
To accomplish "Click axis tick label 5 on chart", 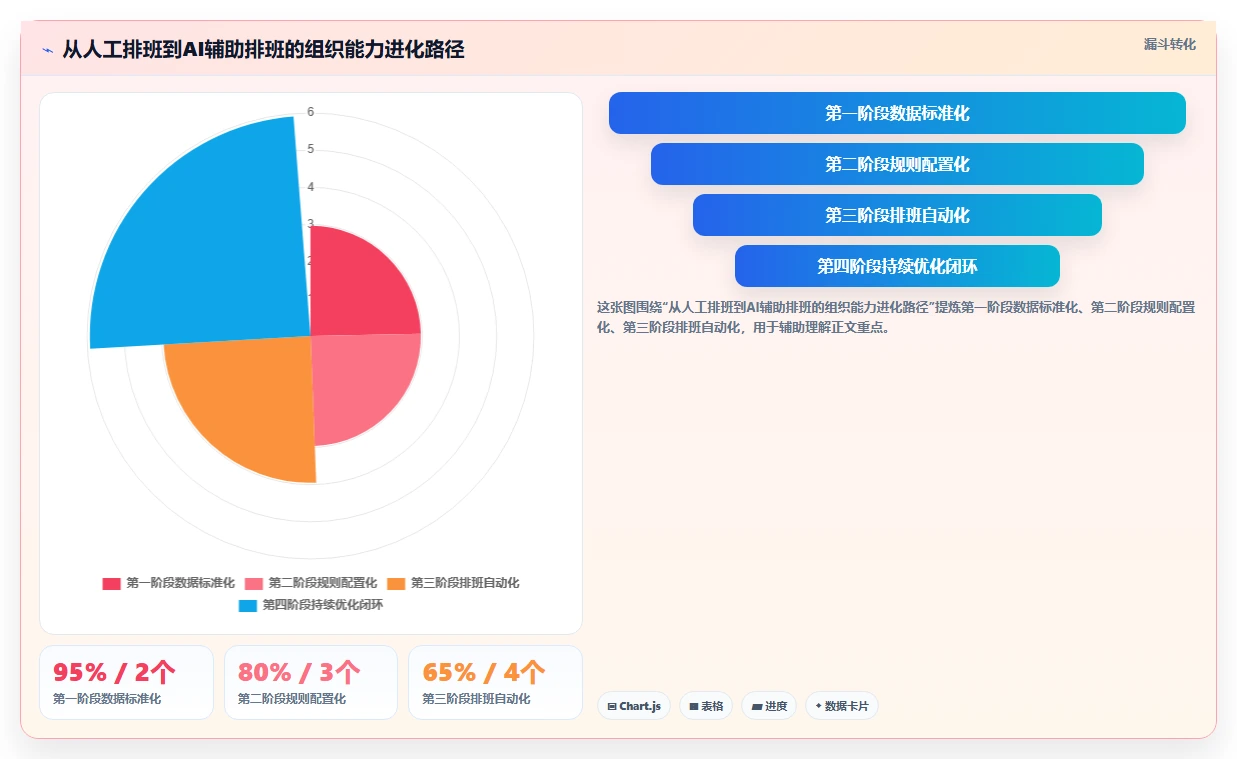I will pos(311,149).
